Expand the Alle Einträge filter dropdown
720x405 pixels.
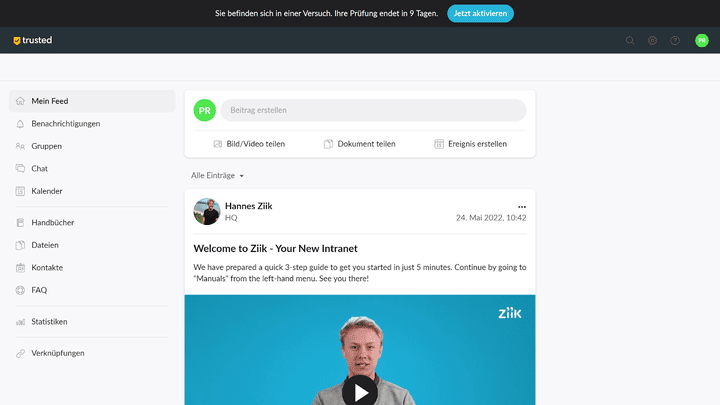click(x=217, y=175)
